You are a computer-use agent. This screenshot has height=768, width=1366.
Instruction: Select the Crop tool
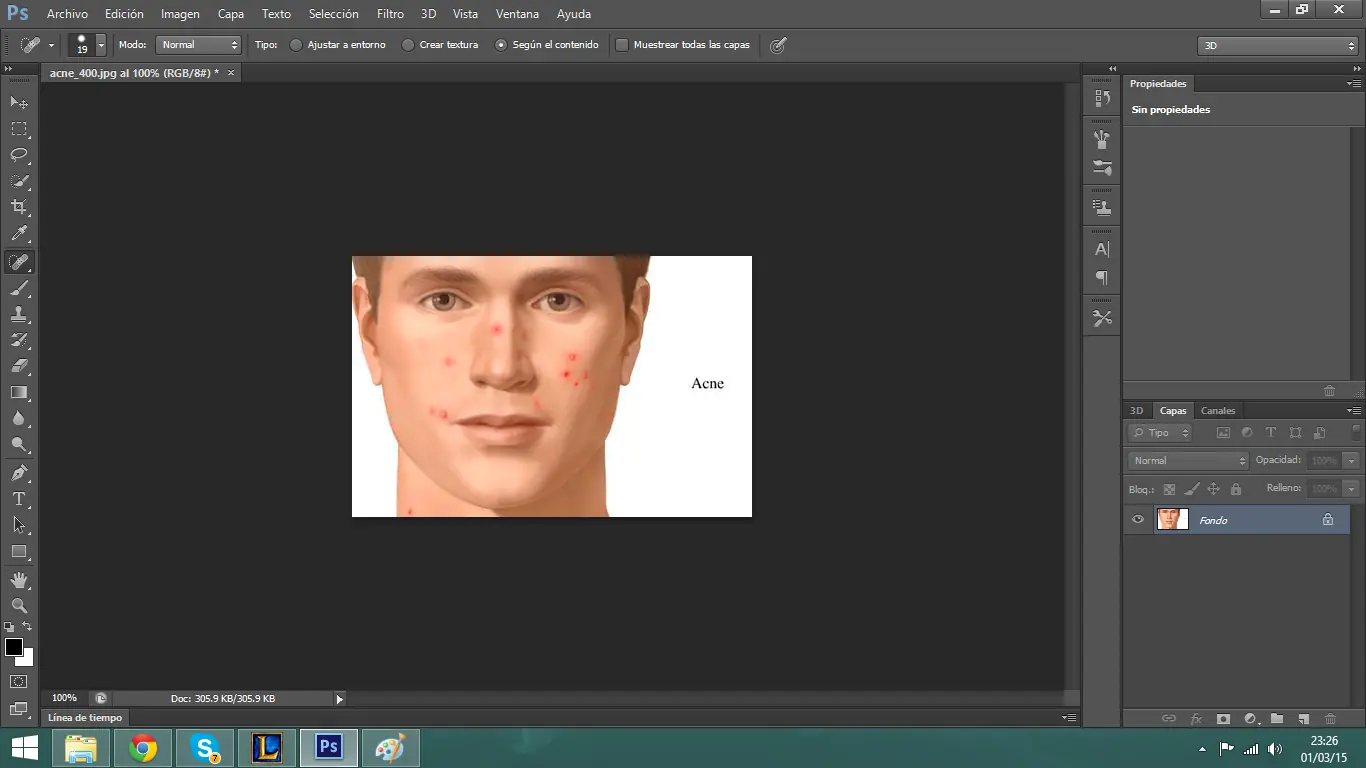(19, 207)
